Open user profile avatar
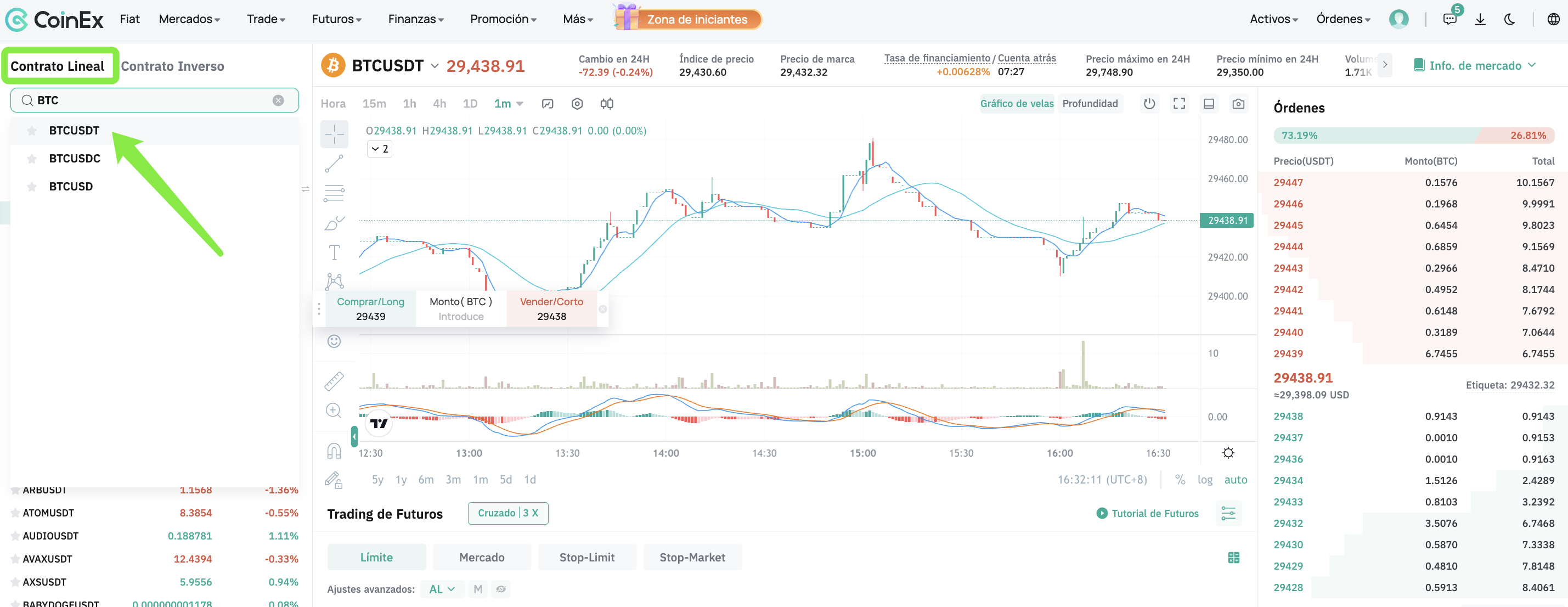This screenshot has width=1568, height=607. [1399, 19]
